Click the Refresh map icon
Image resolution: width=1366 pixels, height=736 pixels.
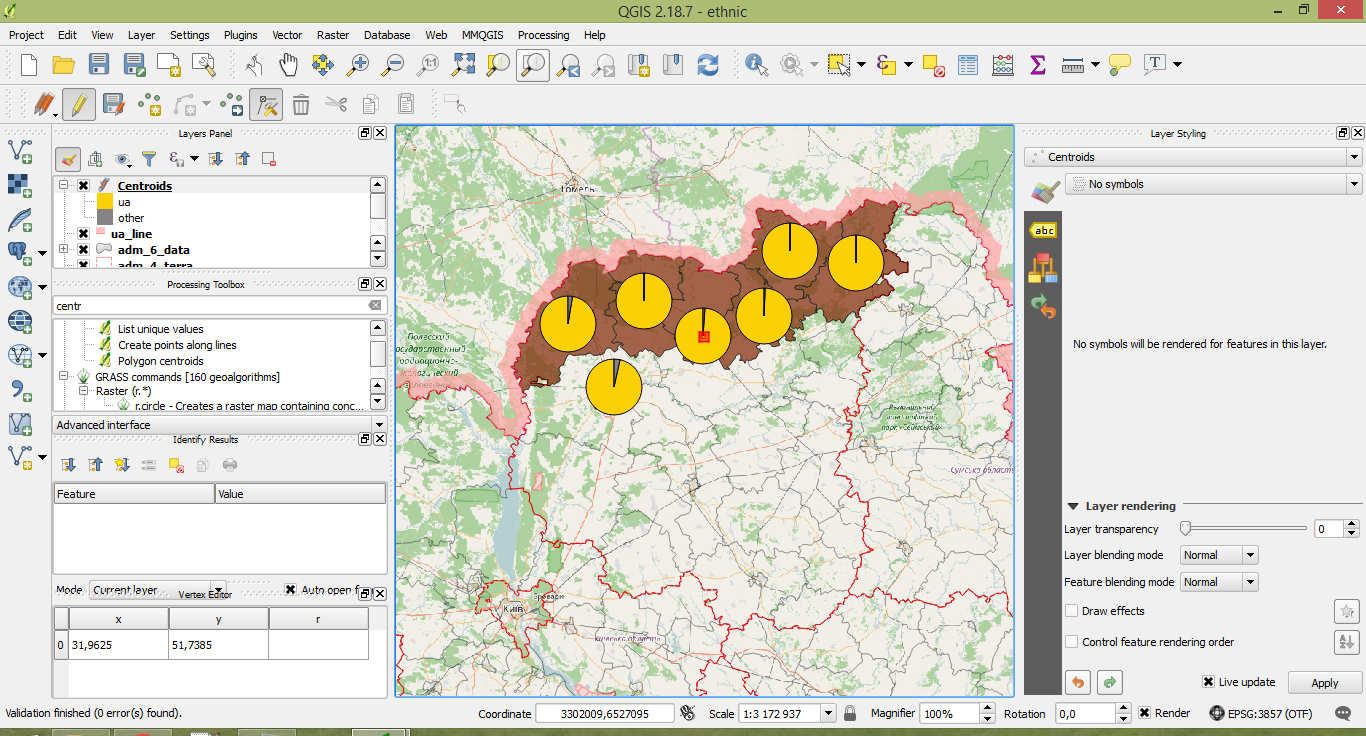pyautogui.click(x=708, y=65)
